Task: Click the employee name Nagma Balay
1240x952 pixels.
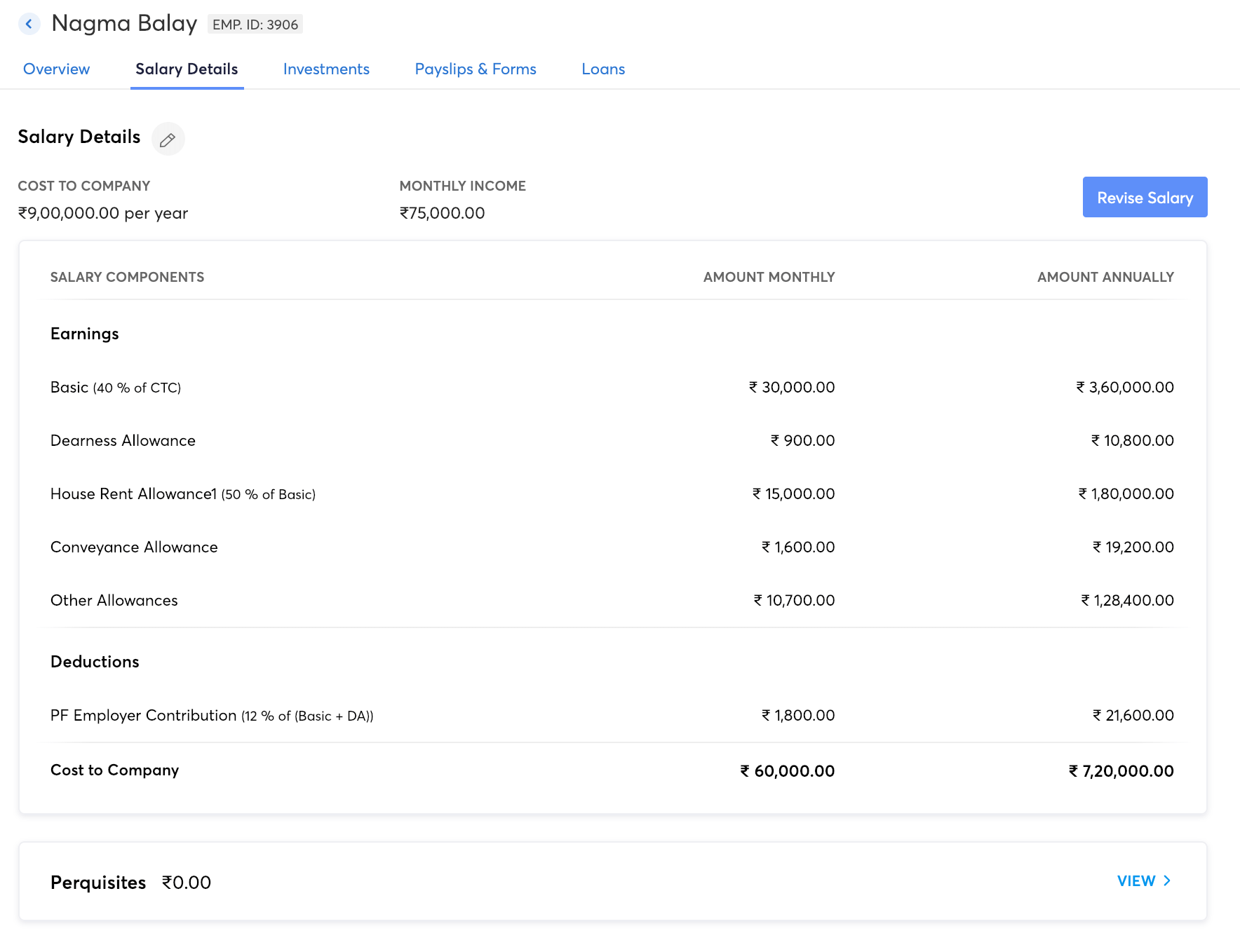Action: tap(124, 23)
